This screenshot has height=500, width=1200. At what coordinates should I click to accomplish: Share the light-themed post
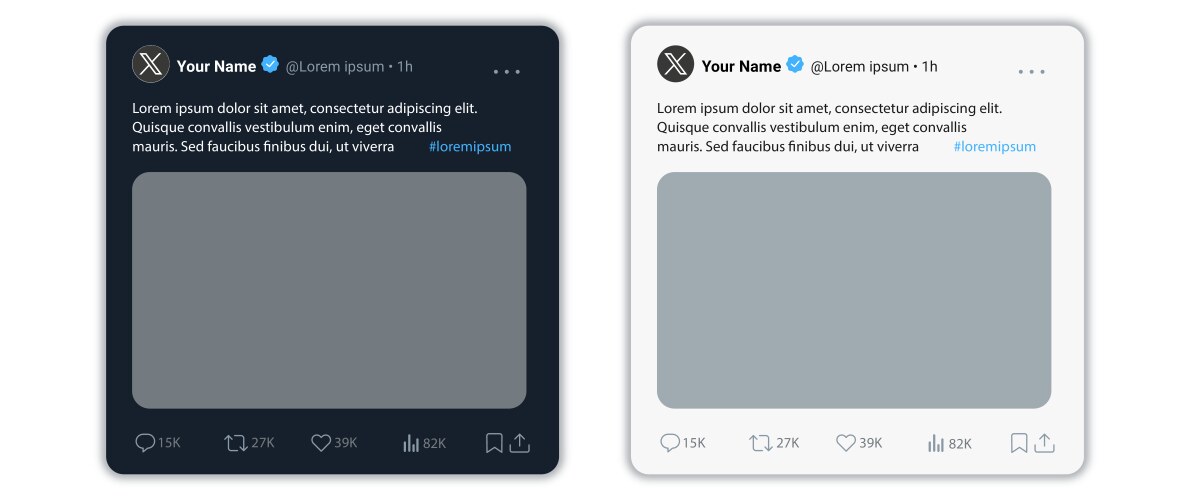coord(1044,442)
